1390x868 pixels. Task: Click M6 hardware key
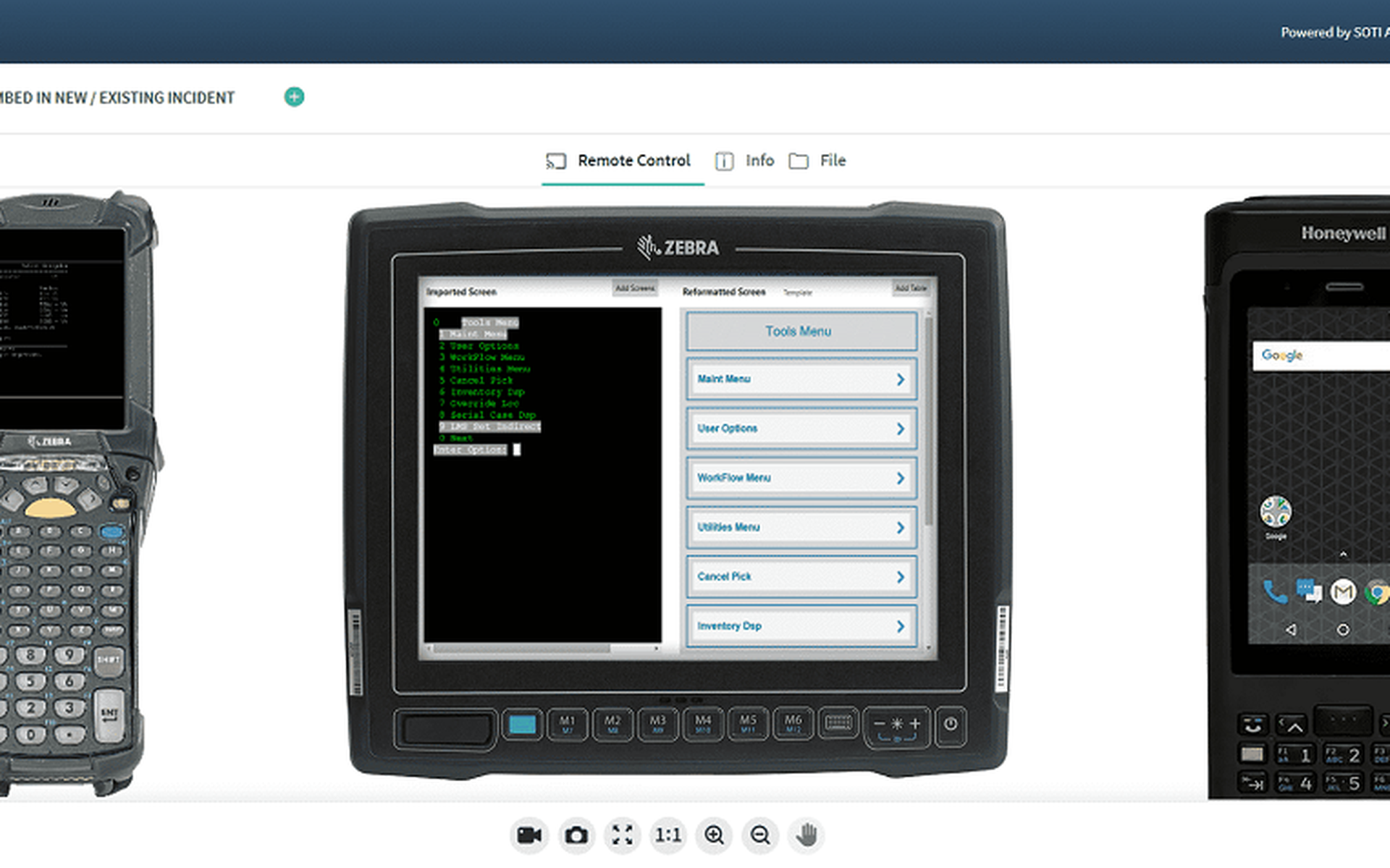tap(793, 724)
